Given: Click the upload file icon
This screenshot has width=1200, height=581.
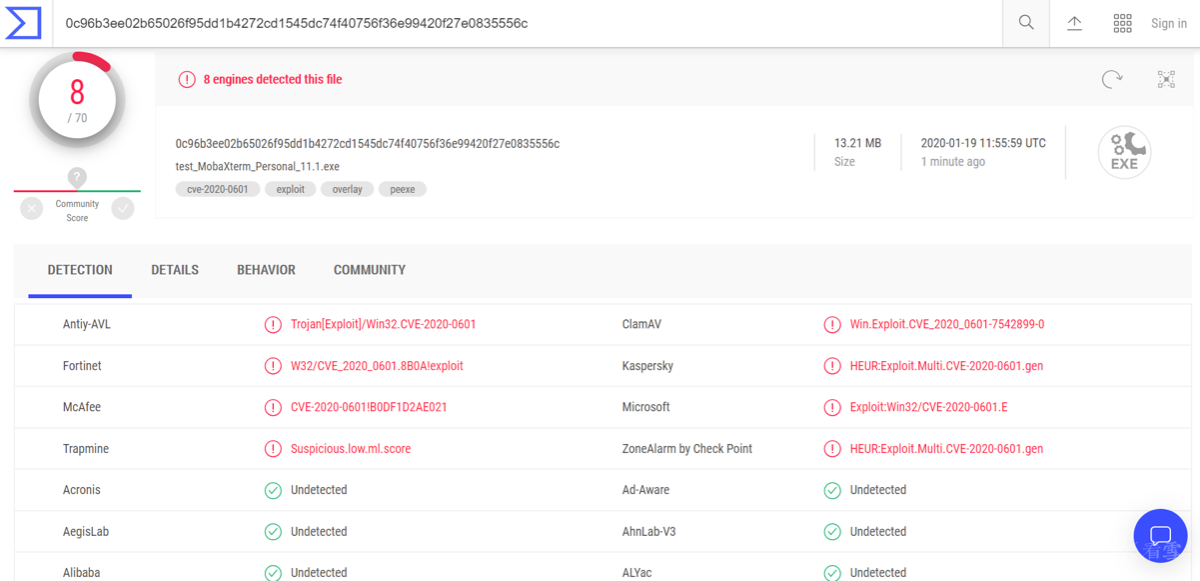Looking at the screenshot, I should coord(1075,23).
